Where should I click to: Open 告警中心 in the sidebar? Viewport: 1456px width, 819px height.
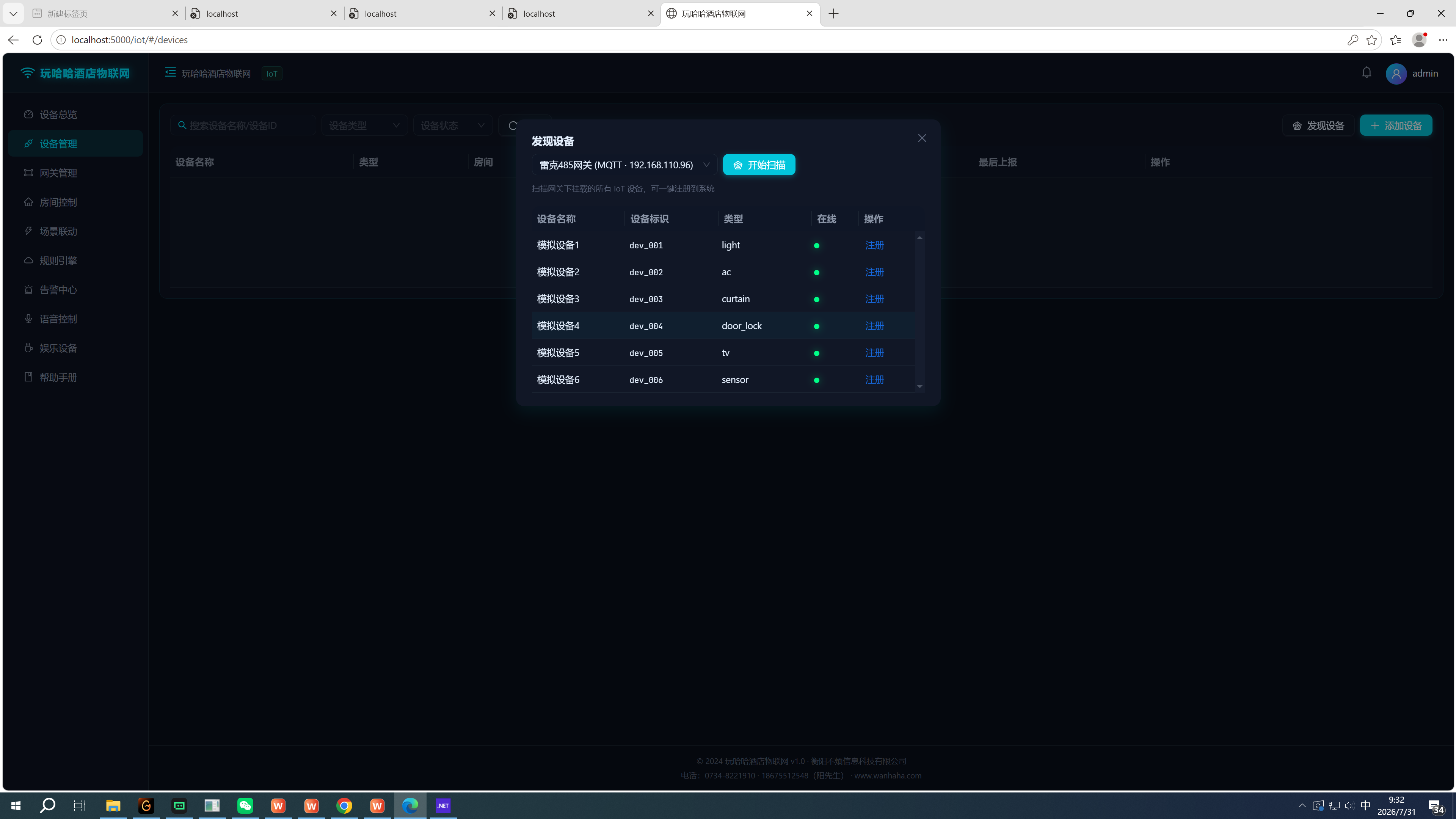pyautogui.click(x=76, y=290)
